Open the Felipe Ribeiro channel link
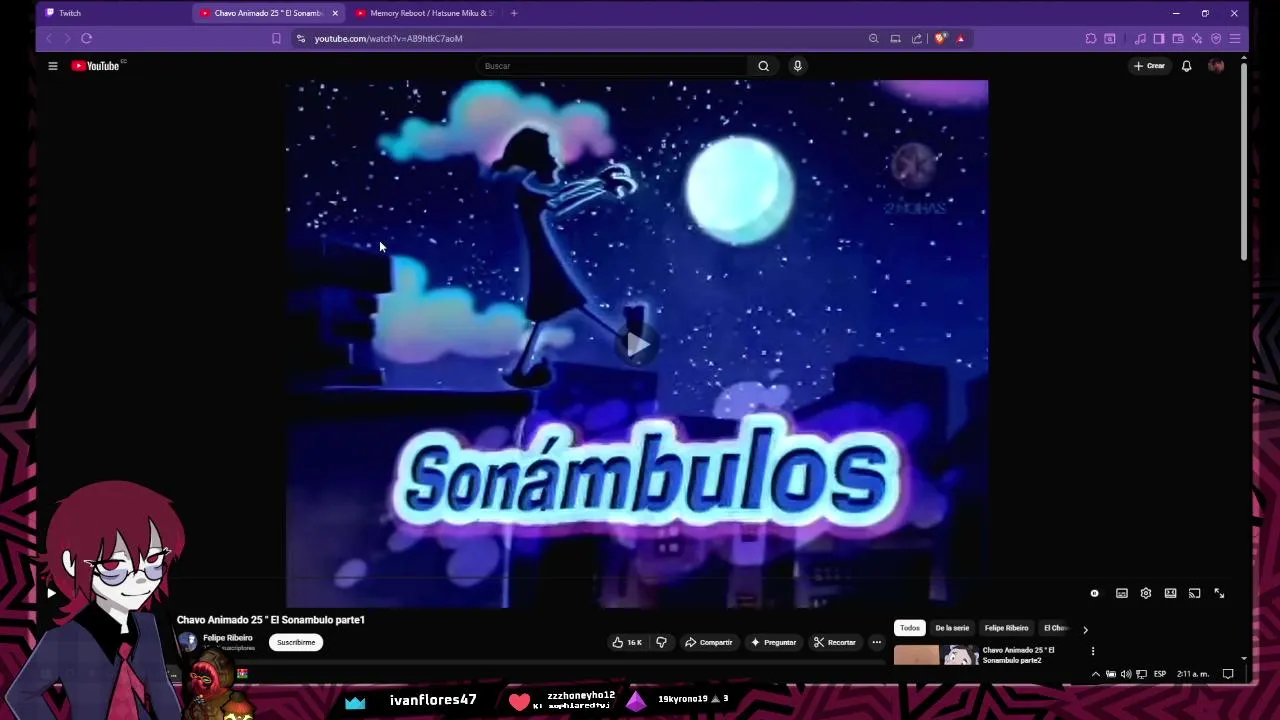Image resolution: width=1280 pixels, height=720 pixels. pyautogui.click(x=228, y=638)
